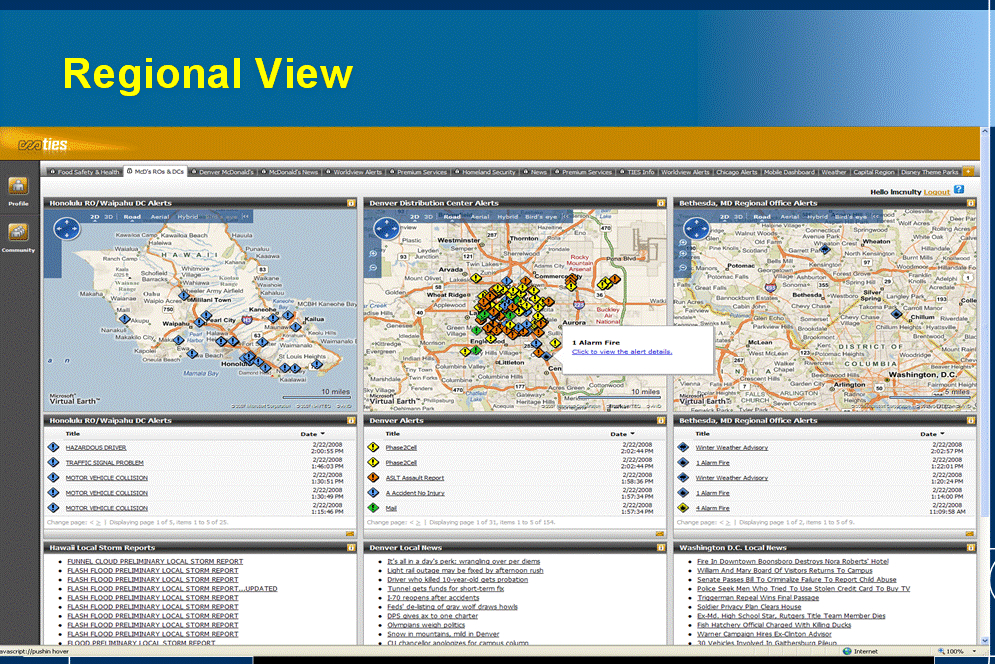
Task: Collapse the Denver map toolbar with the chevrons
Action: point(565,217)
